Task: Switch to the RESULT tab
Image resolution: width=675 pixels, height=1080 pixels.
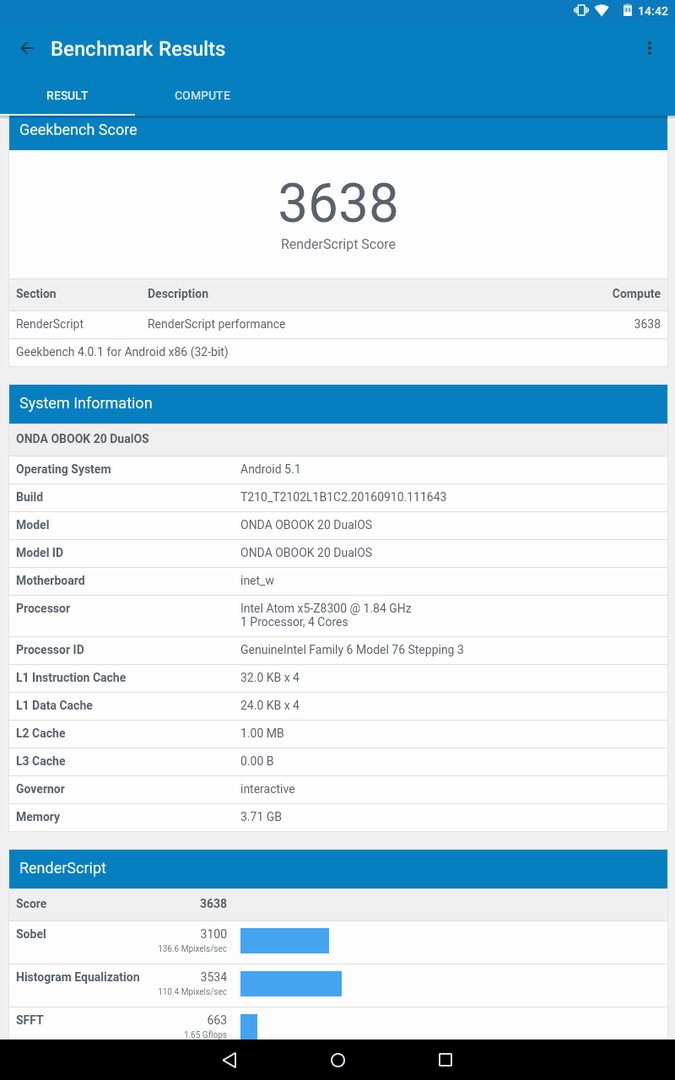Action: tap(67, 96)
